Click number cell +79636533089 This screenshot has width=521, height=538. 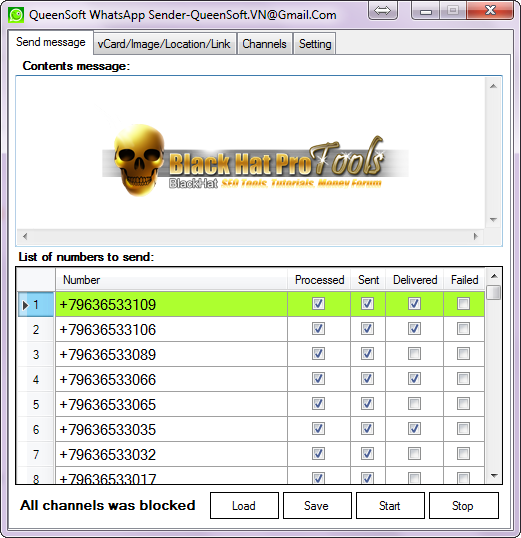171,354
